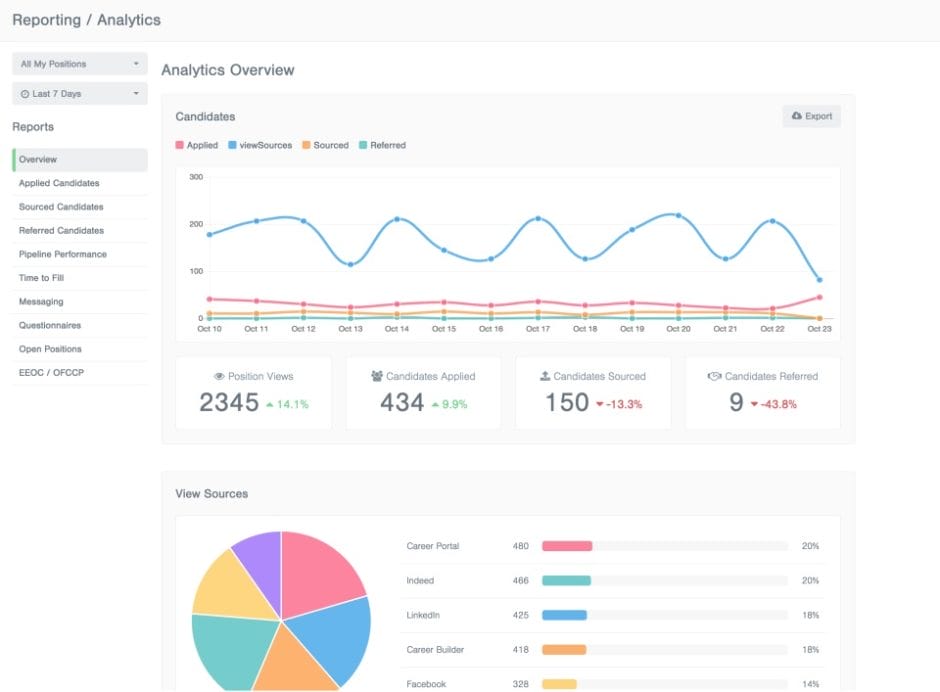
Task: Open the All My Positions dropdown
Action: [79, 63]
